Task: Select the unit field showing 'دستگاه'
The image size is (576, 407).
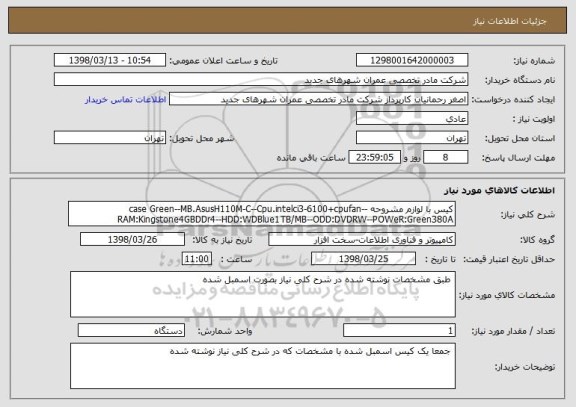Action: click(x=131, y=331)
